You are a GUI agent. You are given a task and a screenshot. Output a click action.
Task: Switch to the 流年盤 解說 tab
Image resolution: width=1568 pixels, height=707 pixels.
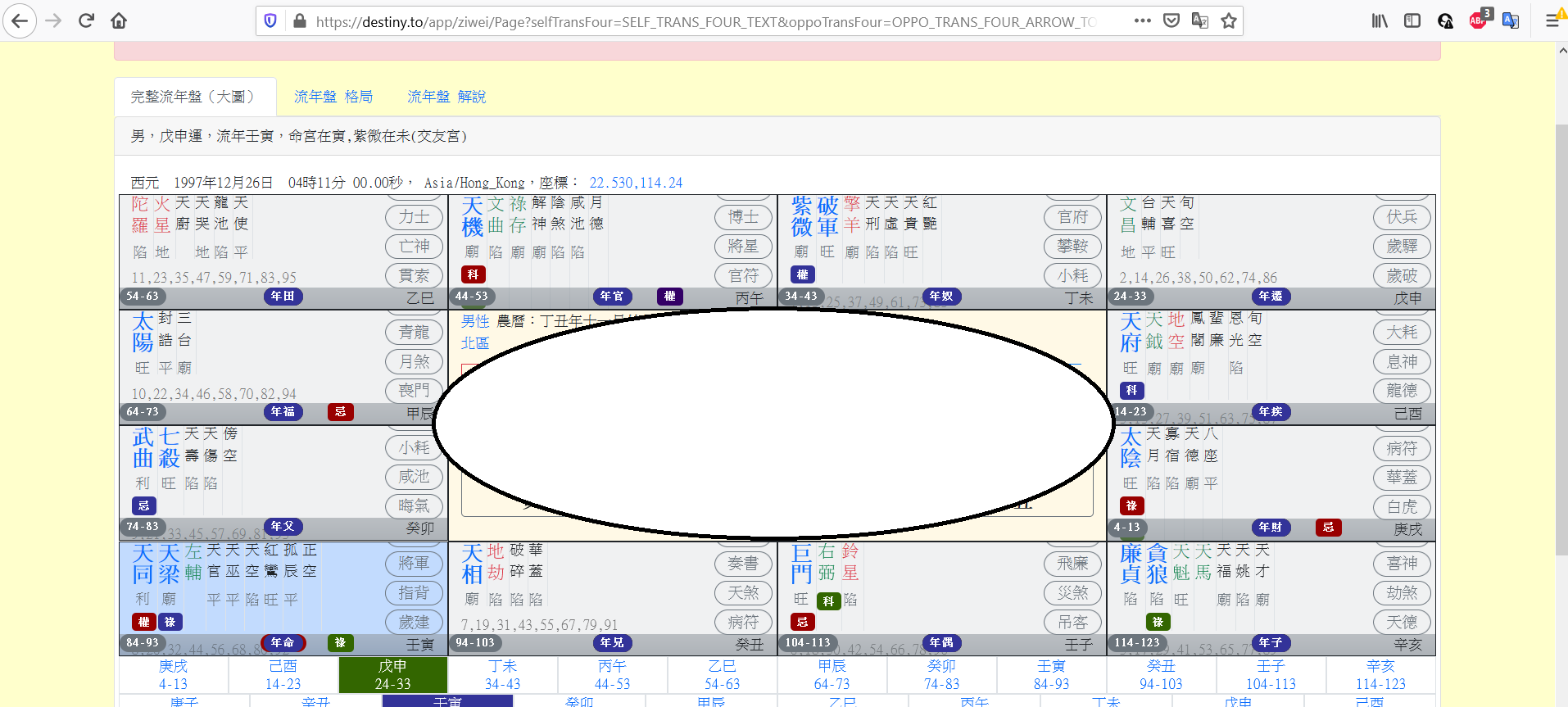[x=446, y=97]
